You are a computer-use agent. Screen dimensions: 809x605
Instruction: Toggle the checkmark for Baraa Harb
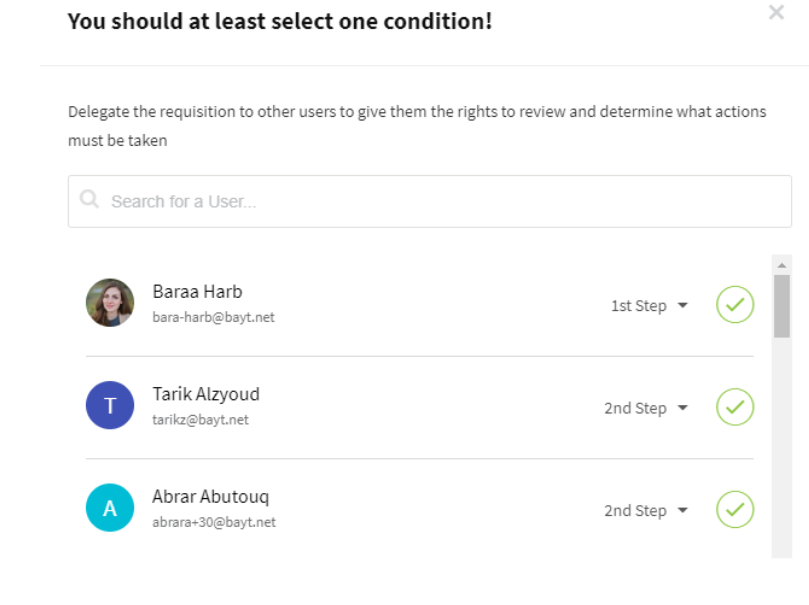point(735,304)
